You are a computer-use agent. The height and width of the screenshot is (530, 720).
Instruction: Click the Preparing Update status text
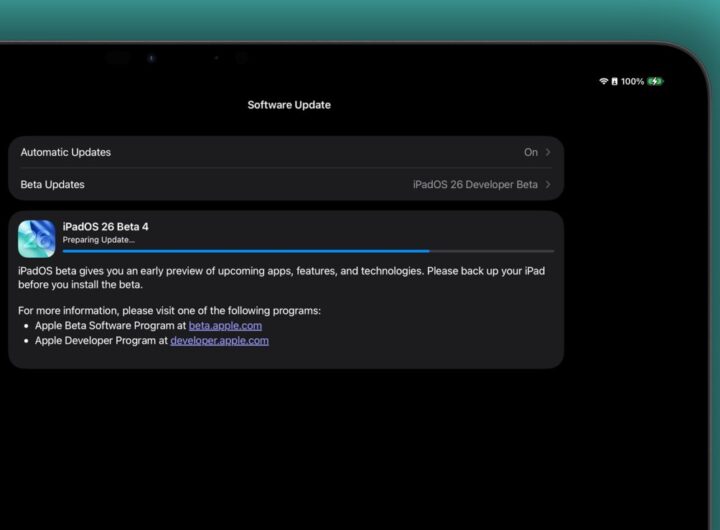coord(99,240)
